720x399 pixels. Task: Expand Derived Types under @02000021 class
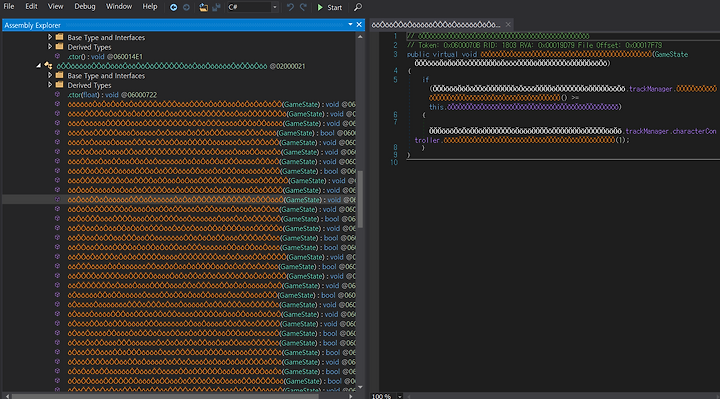click(50, 85)
